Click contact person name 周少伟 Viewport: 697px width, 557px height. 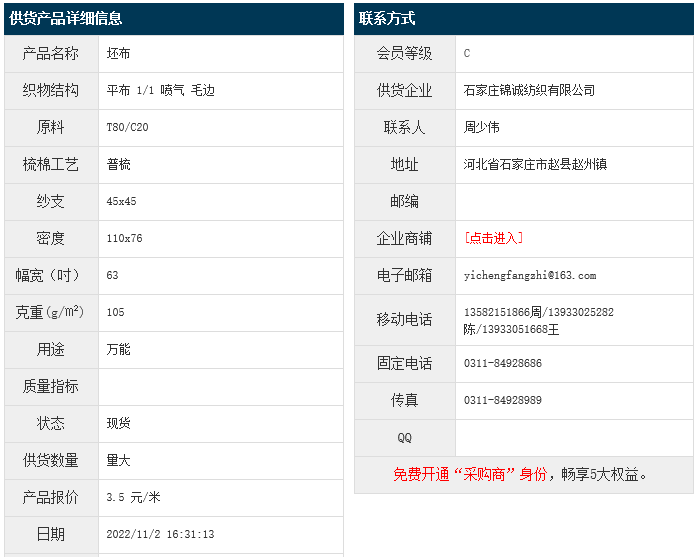click(482, 127)
